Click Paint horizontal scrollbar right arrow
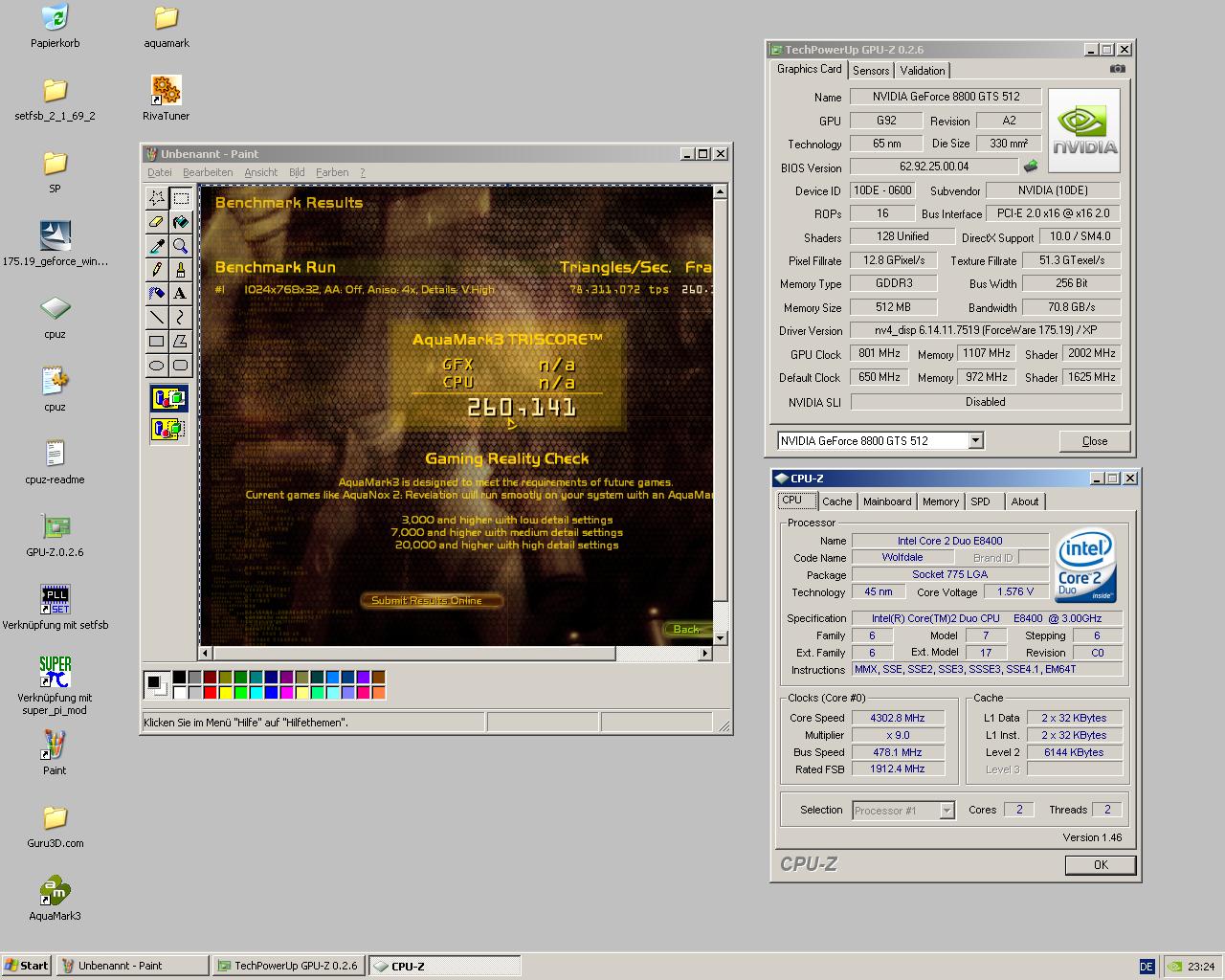The image size is (1225, 980). coord(705,653)
